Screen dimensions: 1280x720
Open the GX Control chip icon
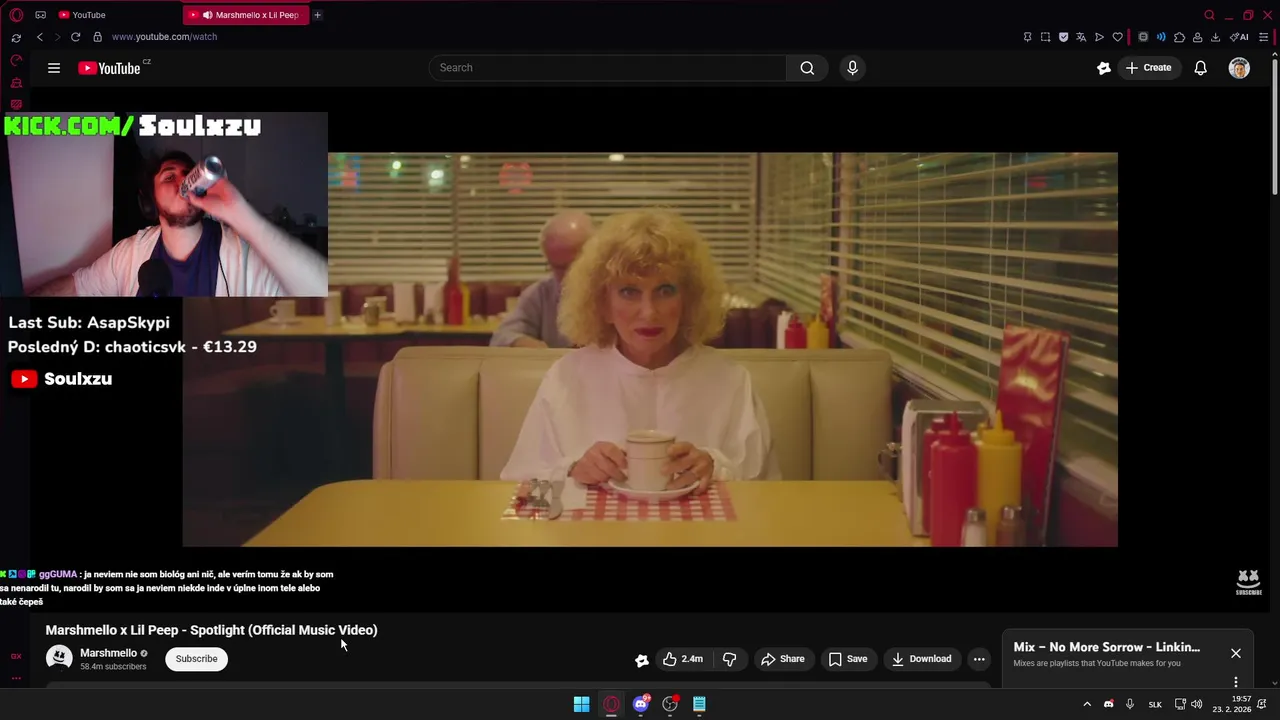tap(1143, 37)
